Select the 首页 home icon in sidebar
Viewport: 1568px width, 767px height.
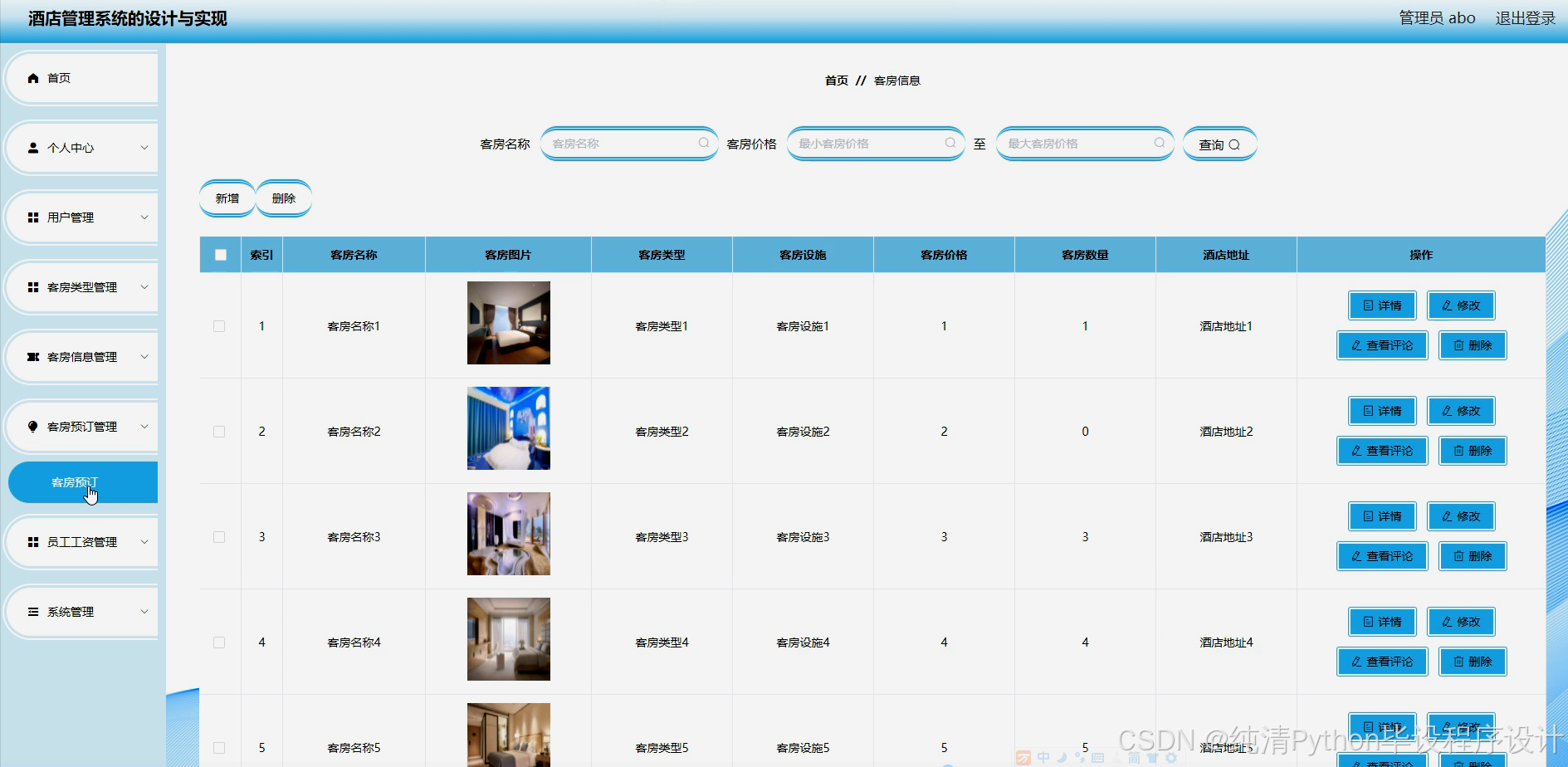coord(33,77)
